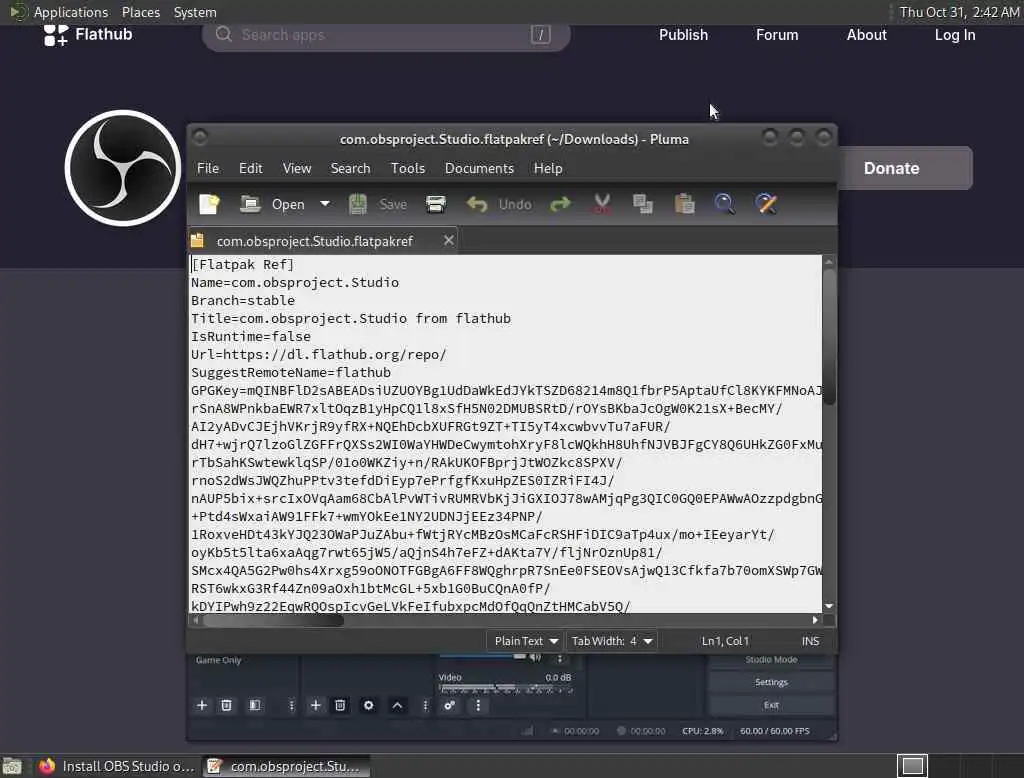Open the Plain Text syntax dropdown

[x=525, y=641]
